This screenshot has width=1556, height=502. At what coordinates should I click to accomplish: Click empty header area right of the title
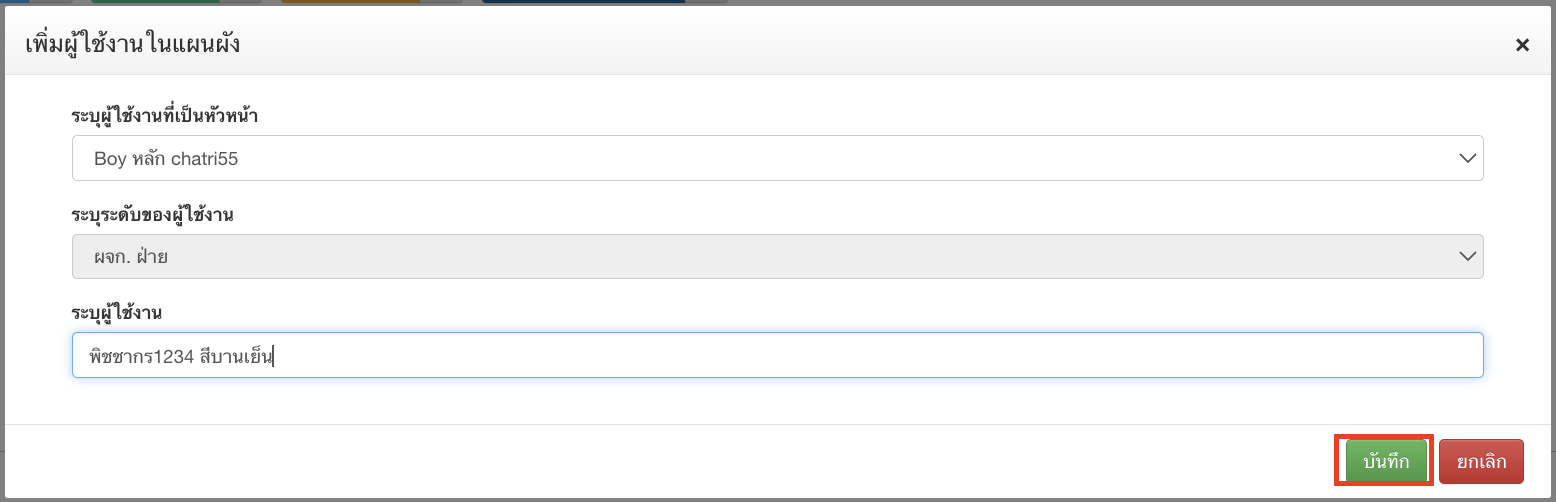tap(870, 45)
